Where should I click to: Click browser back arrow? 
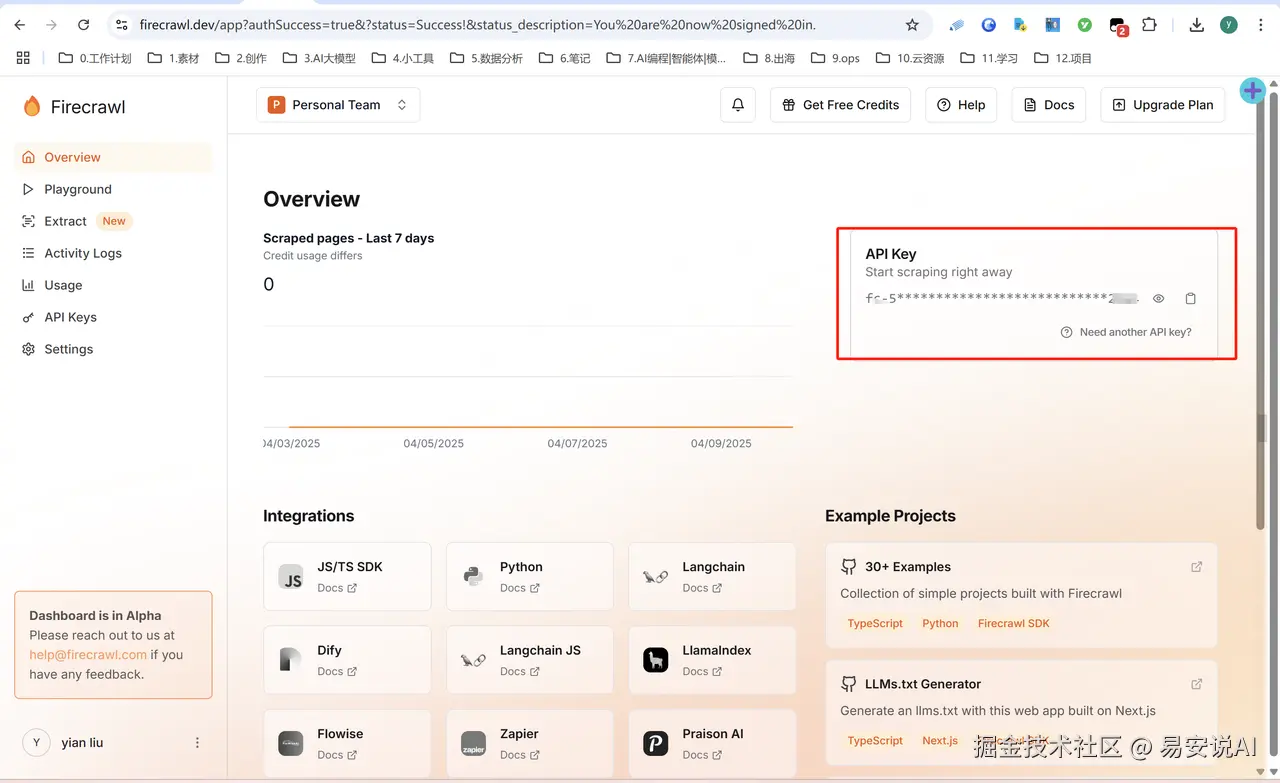[20, 25]
